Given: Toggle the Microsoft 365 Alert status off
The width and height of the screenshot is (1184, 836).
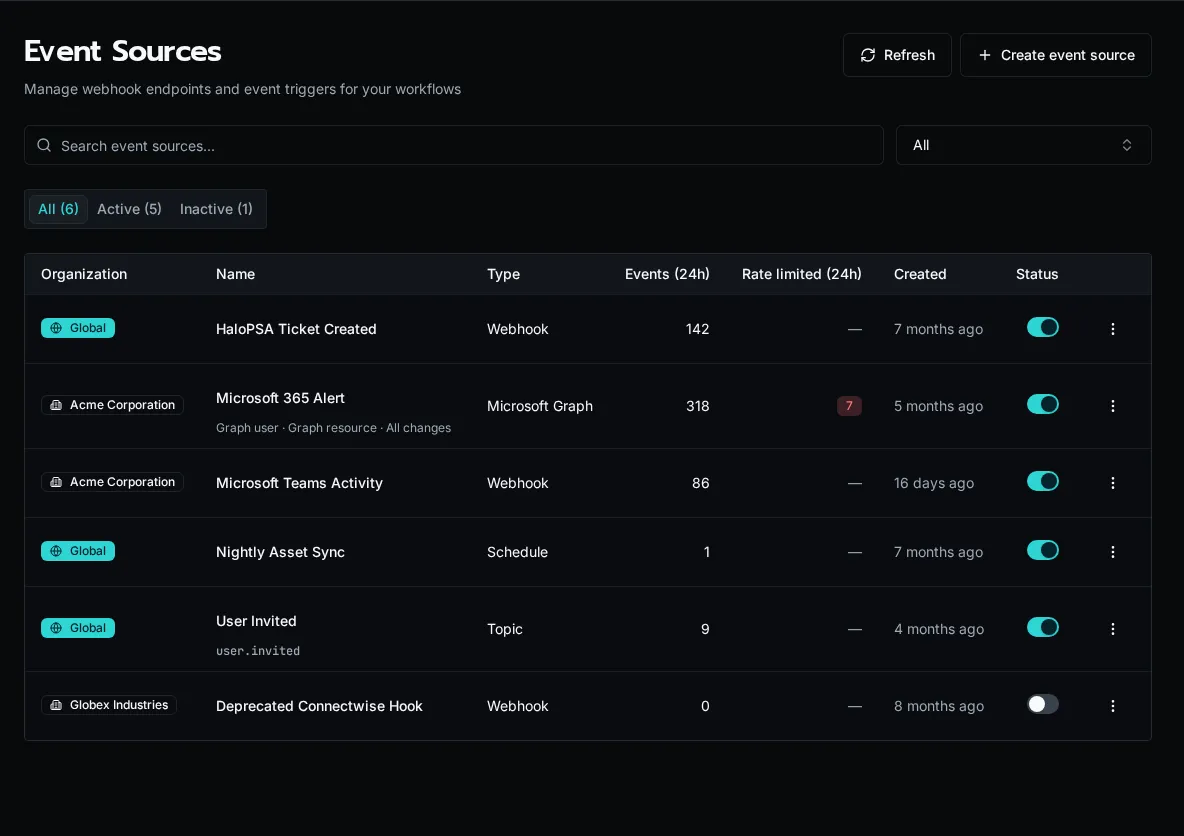Looking at the screenshot, I should [x=1042, y=404].
